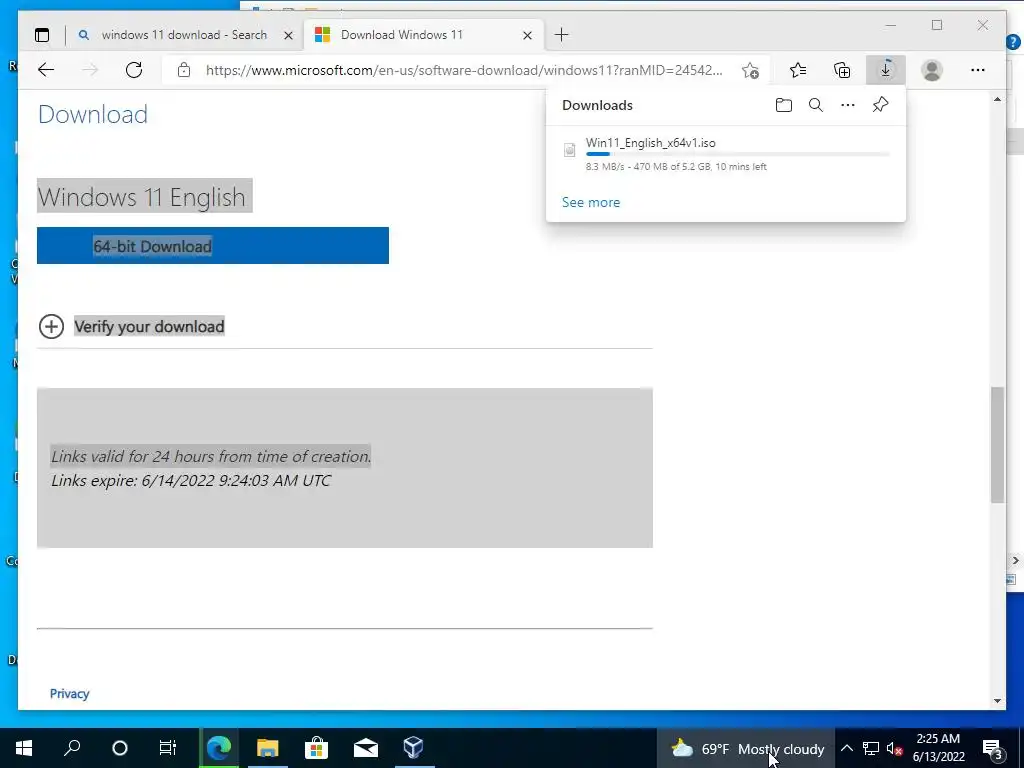Open taskbar Search
Screen dimensions: 1024x768
[x=72, y=748]
